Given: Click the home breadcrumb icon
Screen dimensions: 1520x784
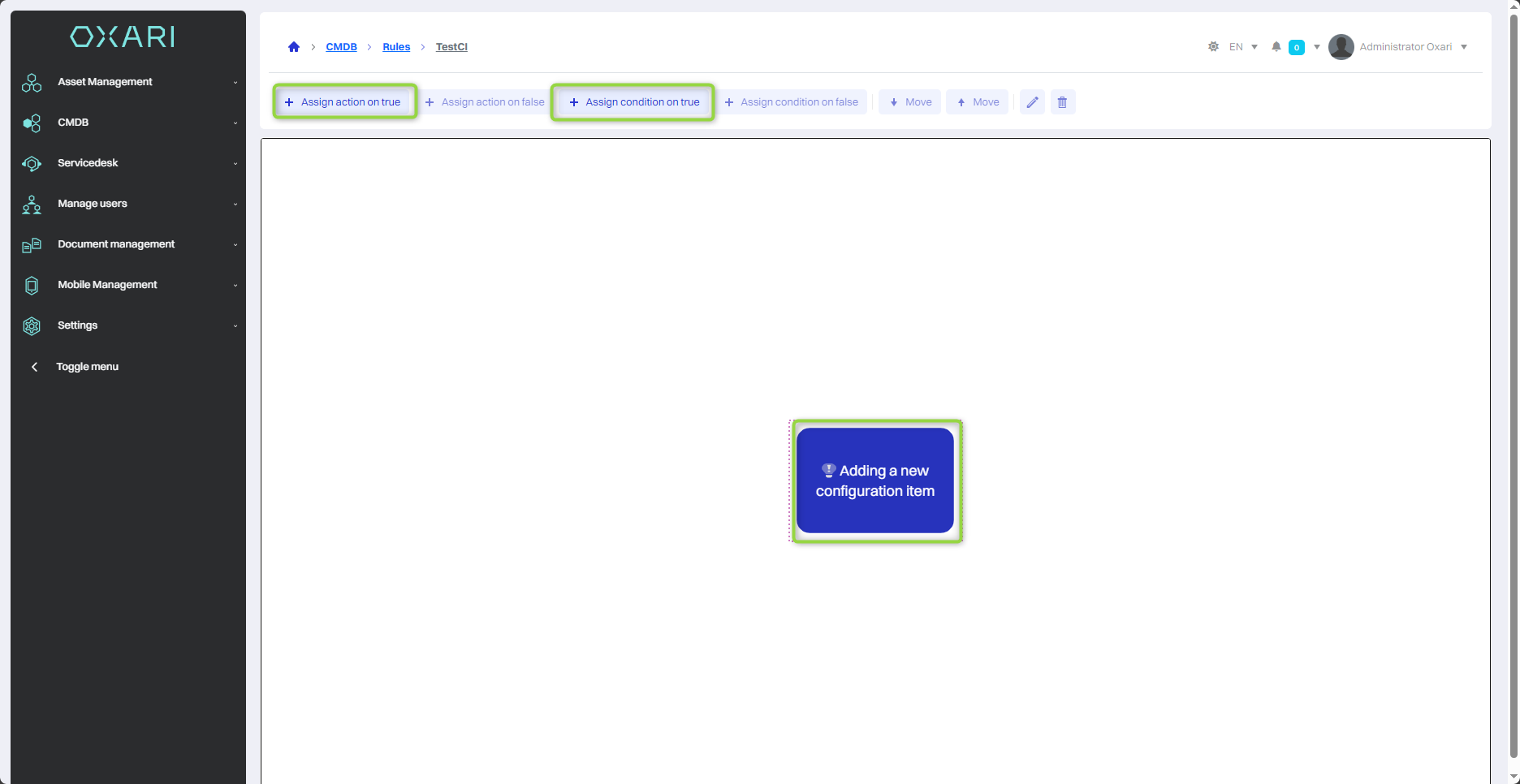Looking at the screenshot, I should pos(293,46).
